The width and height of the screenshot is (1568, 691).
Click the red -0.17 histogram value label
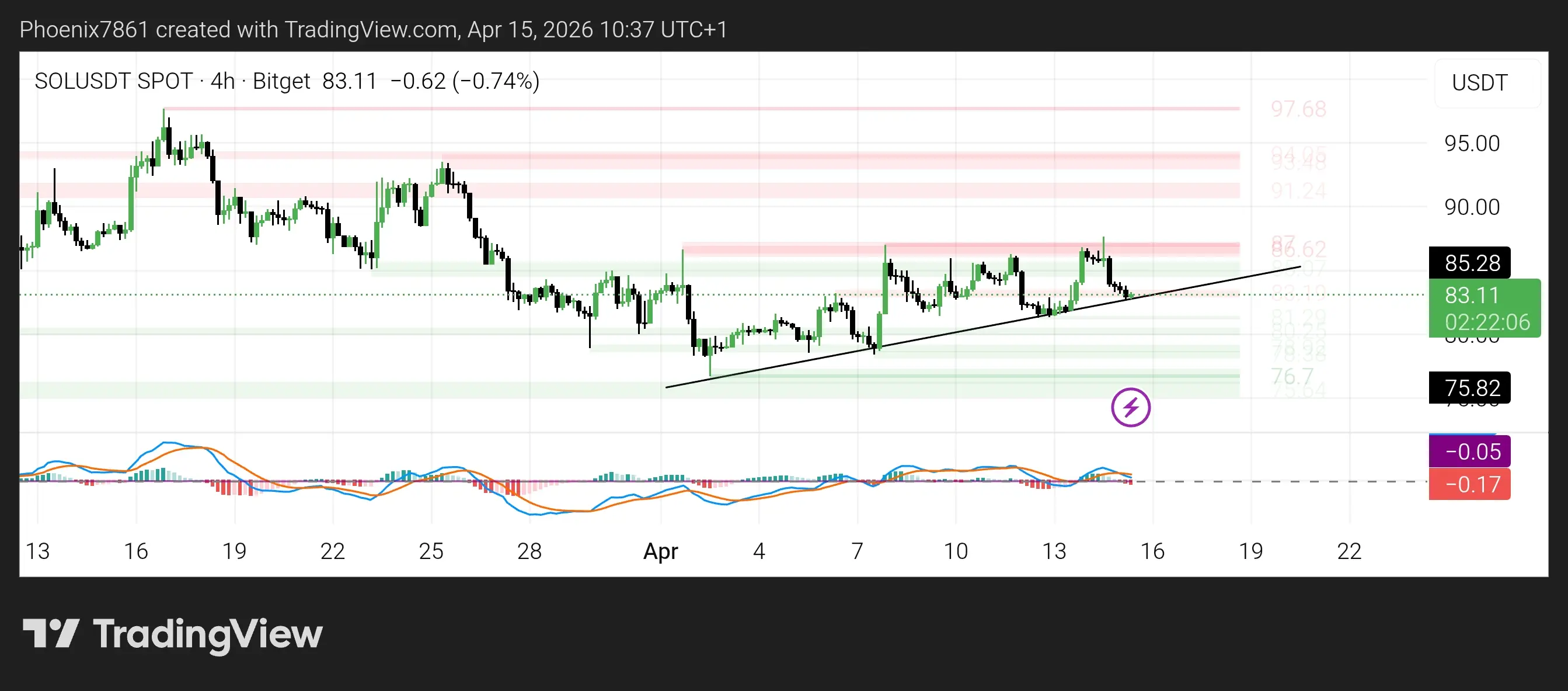coord(1469,485)
